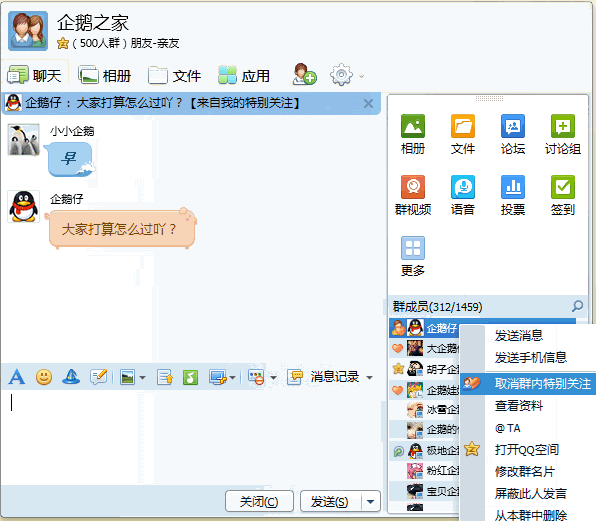Select member 冰雪企鹅 in member list
The height and width of the screenshot is (521, 596).
(x=425, y=410)
